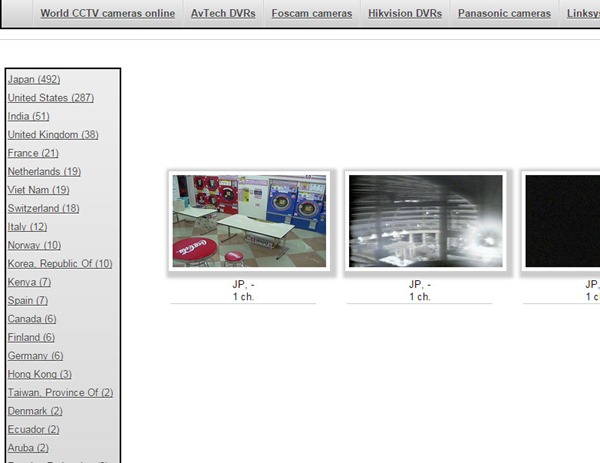Viewport: 600px width, 463px height.
Task: Open France (21) cameras
Action: click(x=33, y=153)
